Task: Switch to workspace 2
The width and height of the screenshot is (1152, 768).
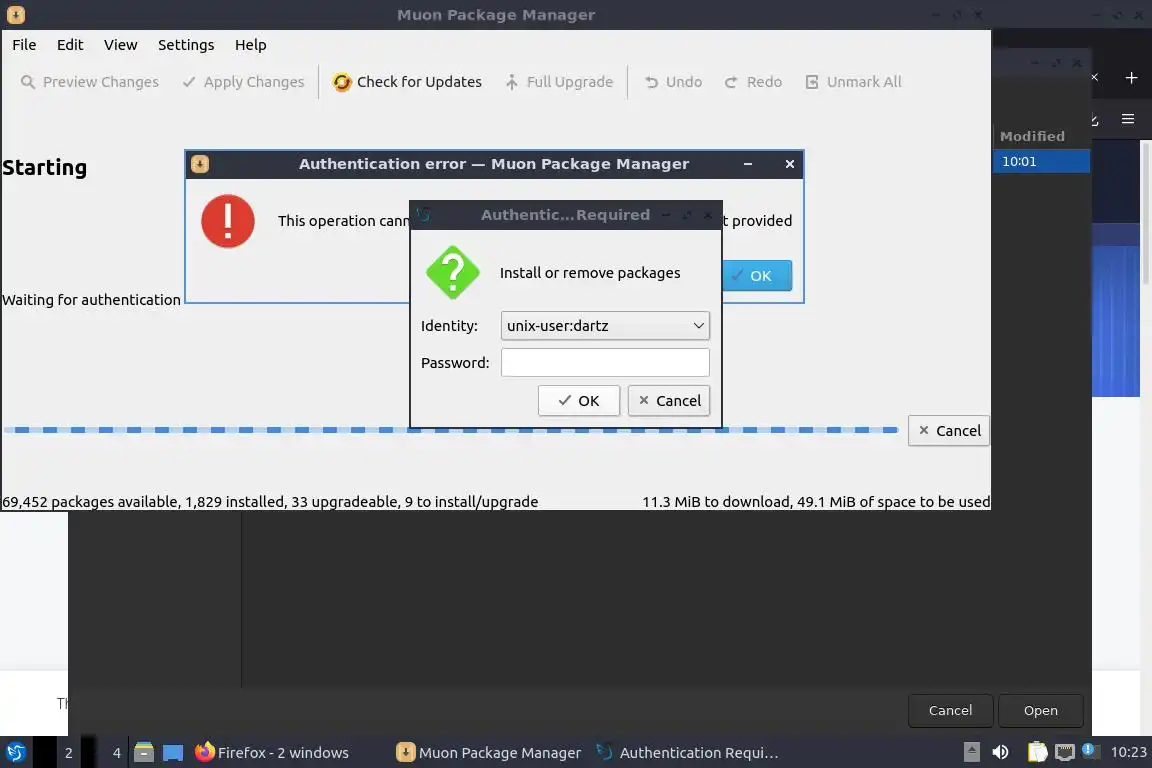Action: (68, 753)
